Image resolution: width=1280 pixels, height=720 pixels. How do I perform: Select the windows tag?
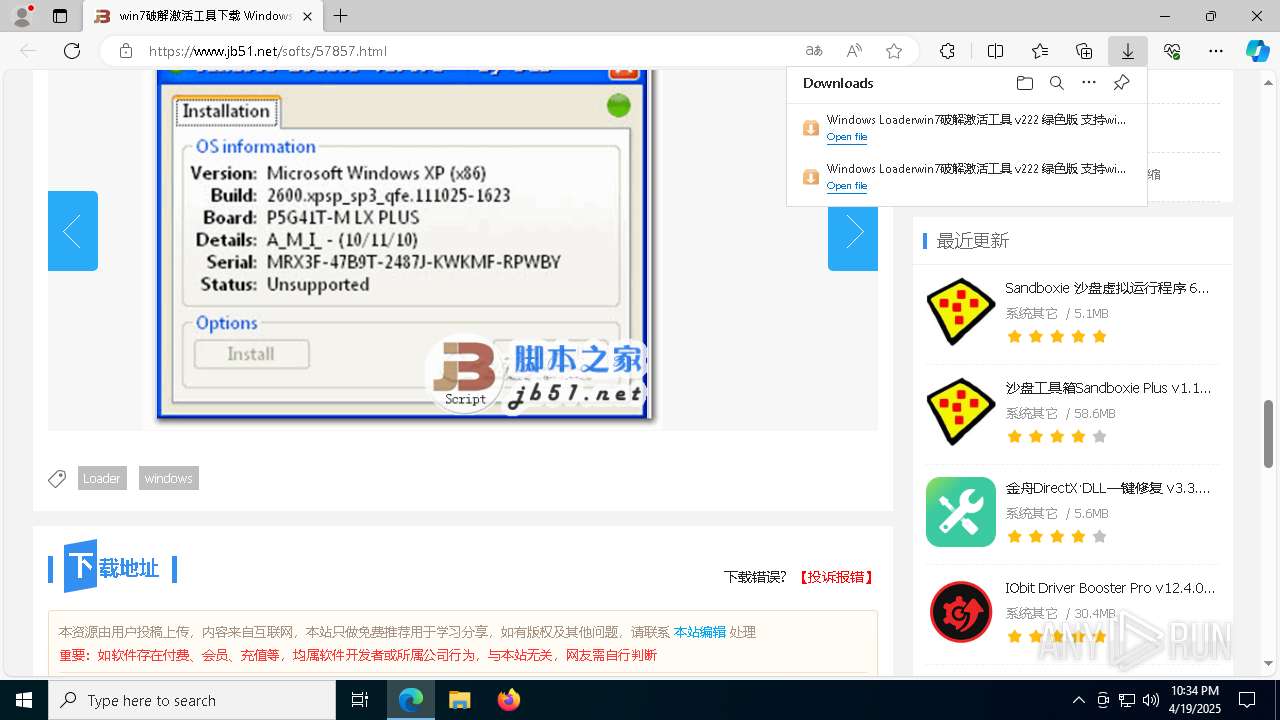point(168,478)
